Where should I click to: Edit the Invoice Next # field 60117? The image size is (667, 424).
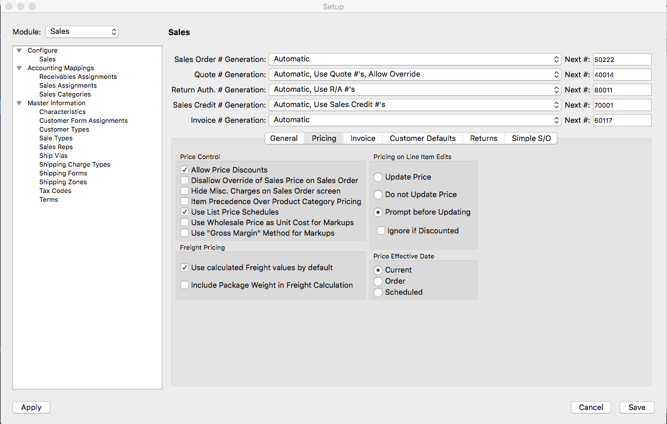point(622,120)
